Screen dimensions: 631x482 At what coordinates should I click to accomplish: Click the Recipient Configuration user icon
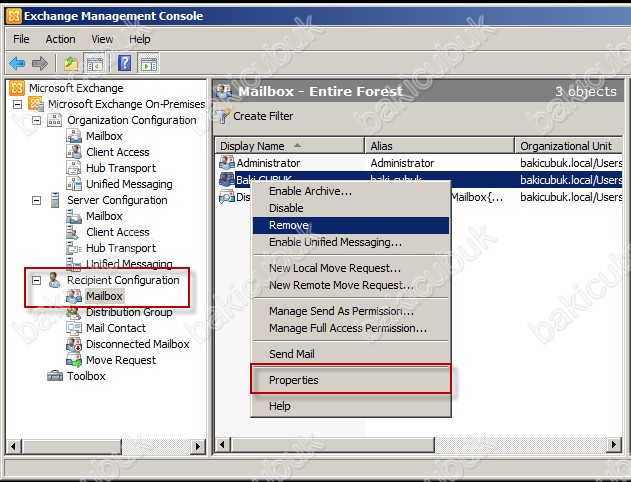click(x=54, y=280)
